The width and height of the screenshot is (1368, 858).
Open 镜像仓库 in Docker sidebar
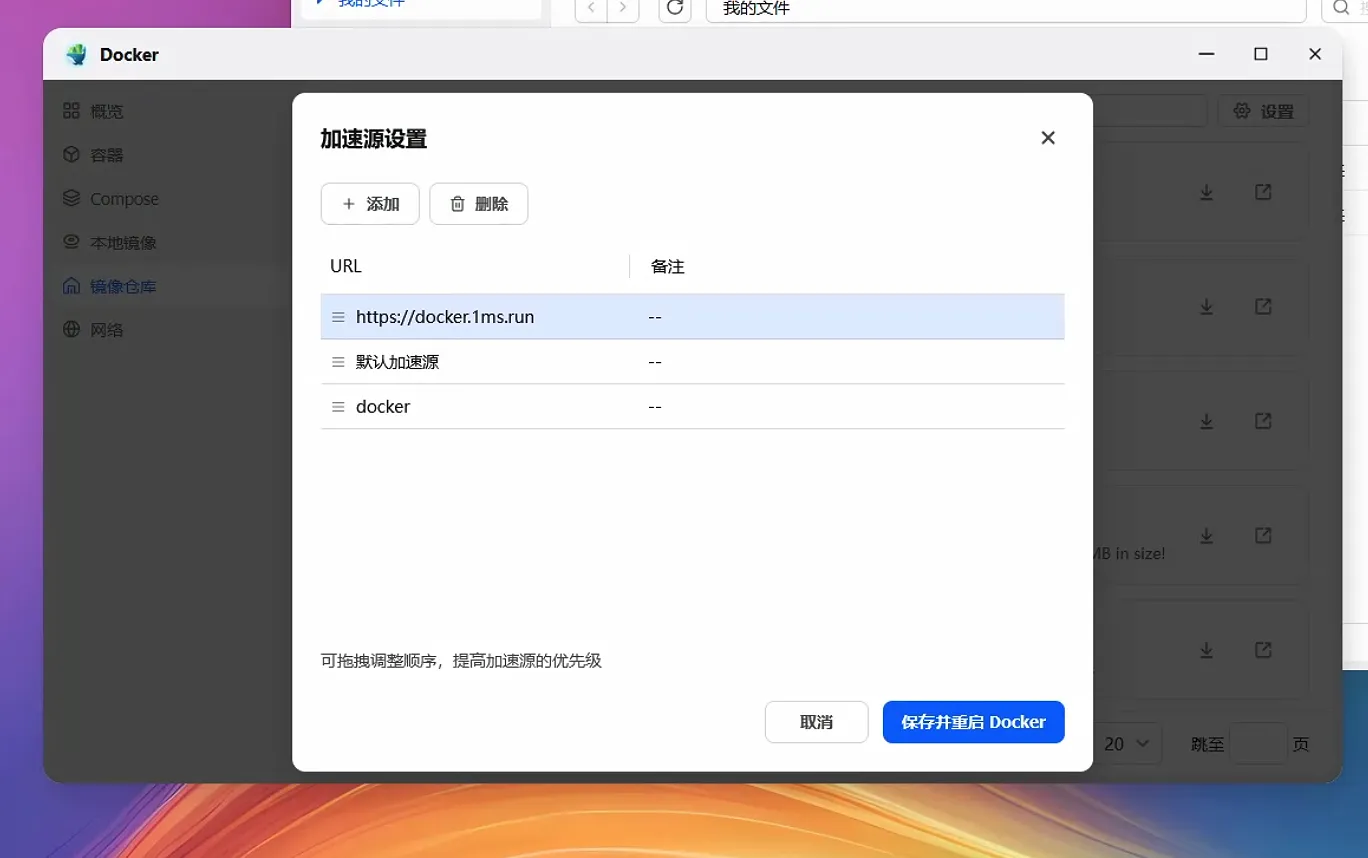click(x=109, y=287)
